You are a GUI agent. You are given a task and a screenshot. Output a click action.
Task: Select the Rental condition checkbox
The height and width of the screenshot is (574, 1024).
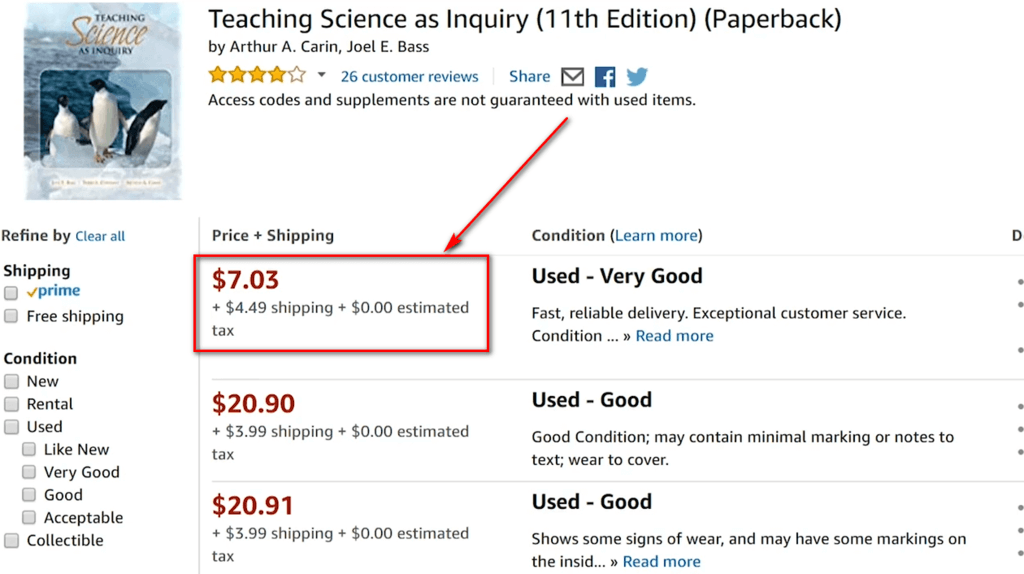point(11,404)
